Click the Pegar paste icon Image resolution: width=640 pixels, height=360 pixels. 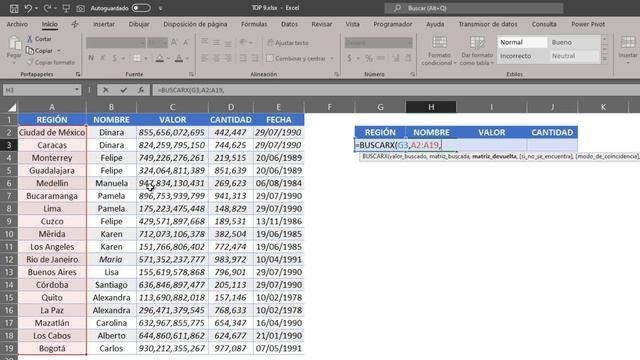[x=14, y=44]
